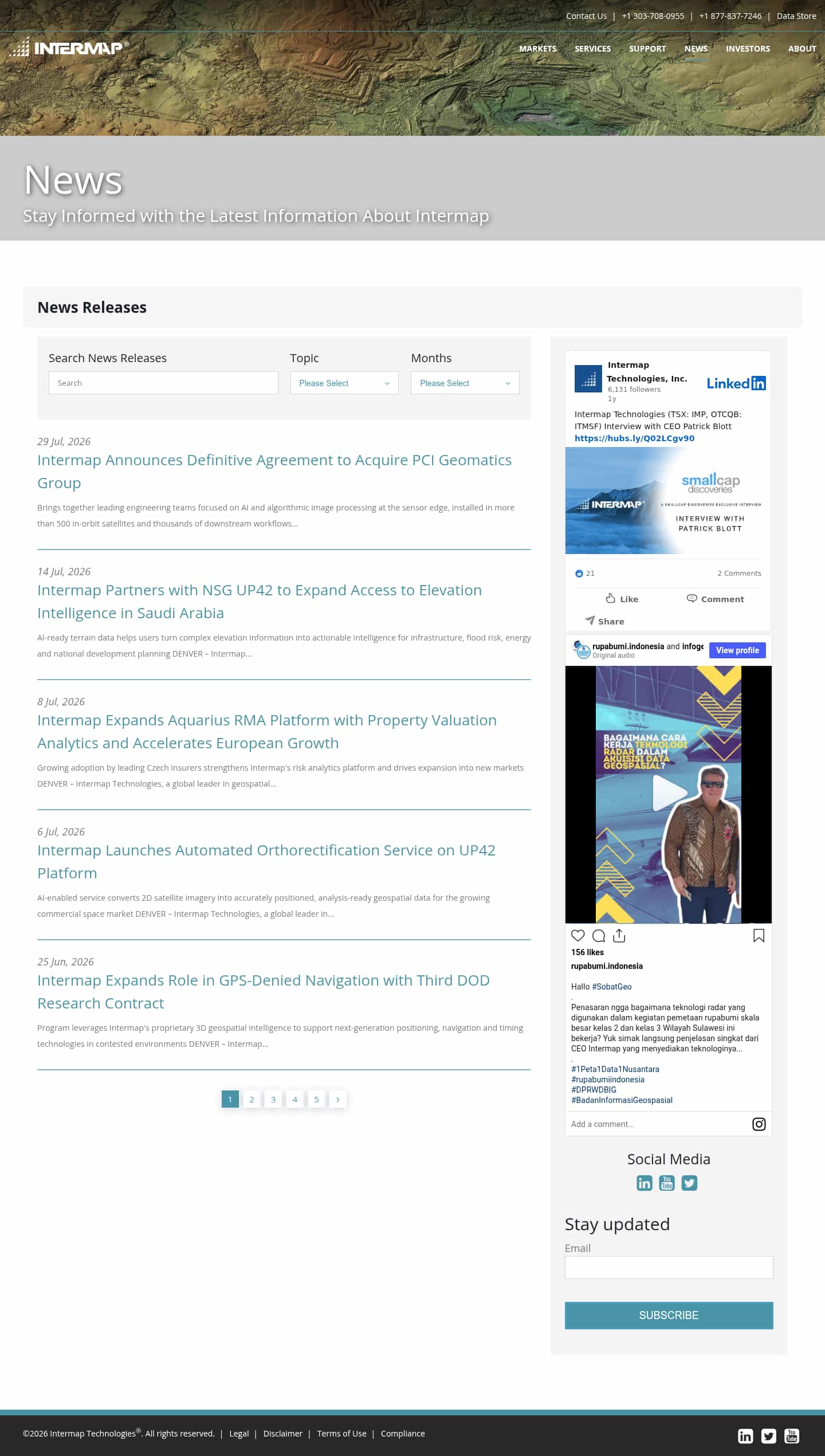
Task: Click the Search News Releases field
Action: click(163, 383)
